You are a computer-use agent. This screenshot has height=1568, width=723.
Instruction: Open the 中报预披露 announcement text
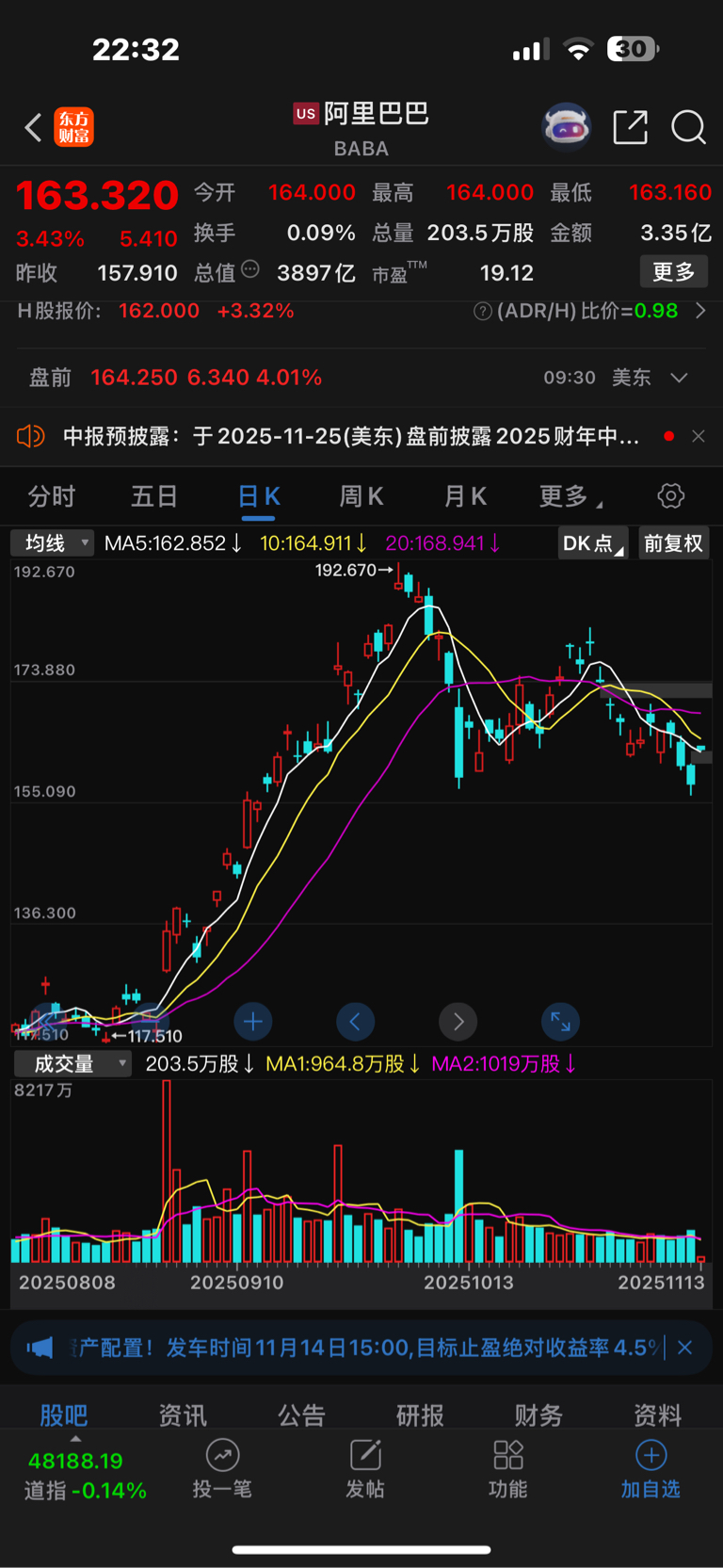pyautogui.click(x=351, y=436)
